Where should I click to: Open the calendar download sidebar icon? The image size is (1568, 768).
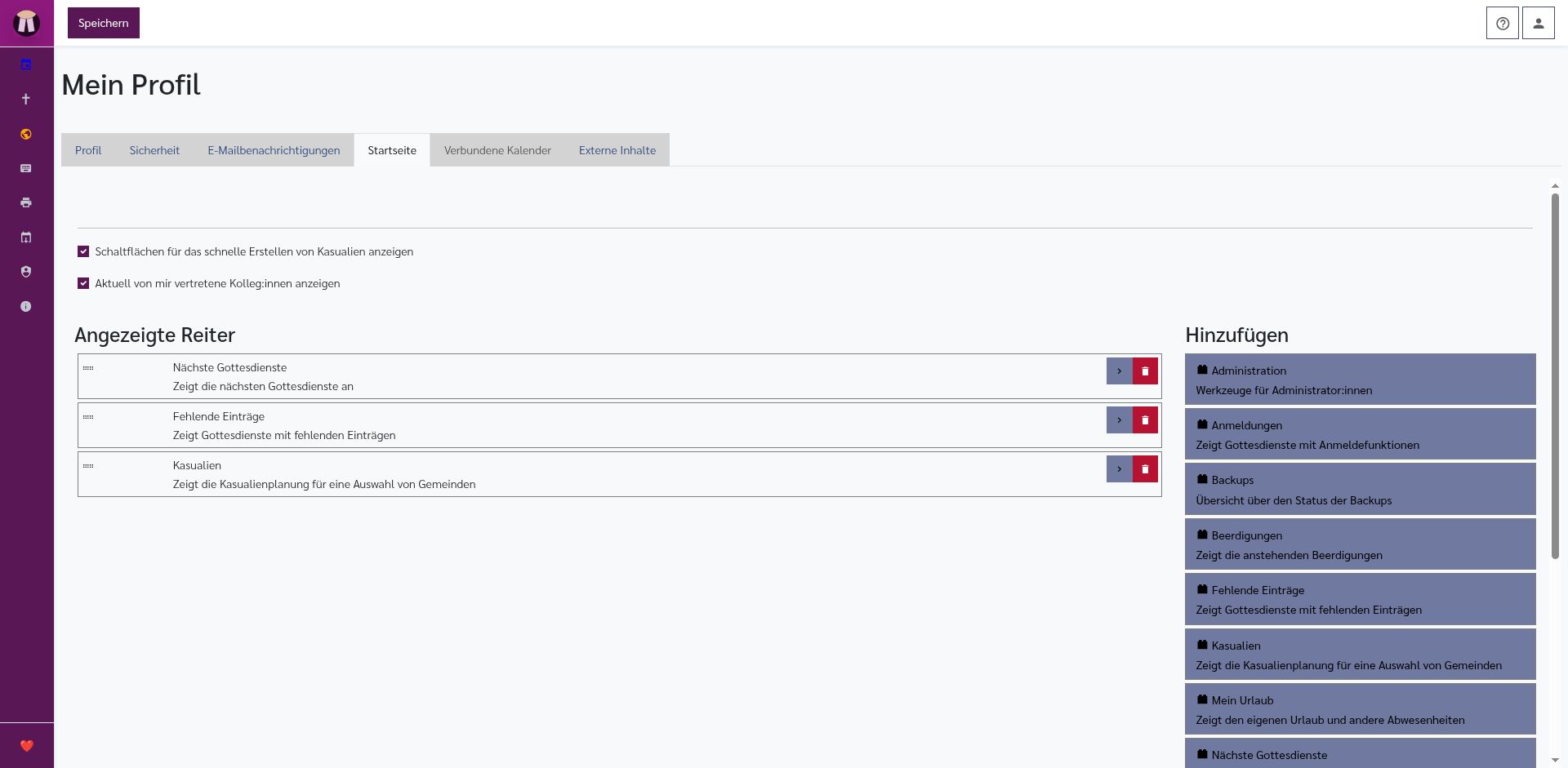pos(26,238)
